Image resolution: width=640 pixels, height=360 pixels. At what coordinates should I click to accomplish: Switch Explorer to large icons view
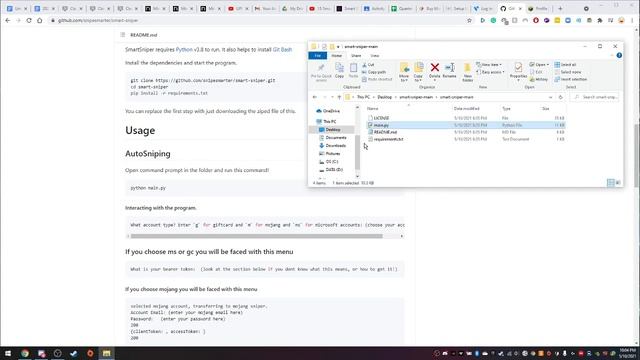[618, 183]
